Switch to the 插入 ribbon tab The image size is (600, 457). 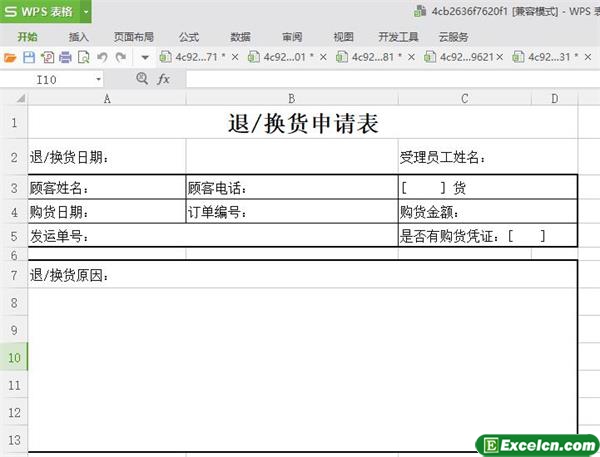78,37
